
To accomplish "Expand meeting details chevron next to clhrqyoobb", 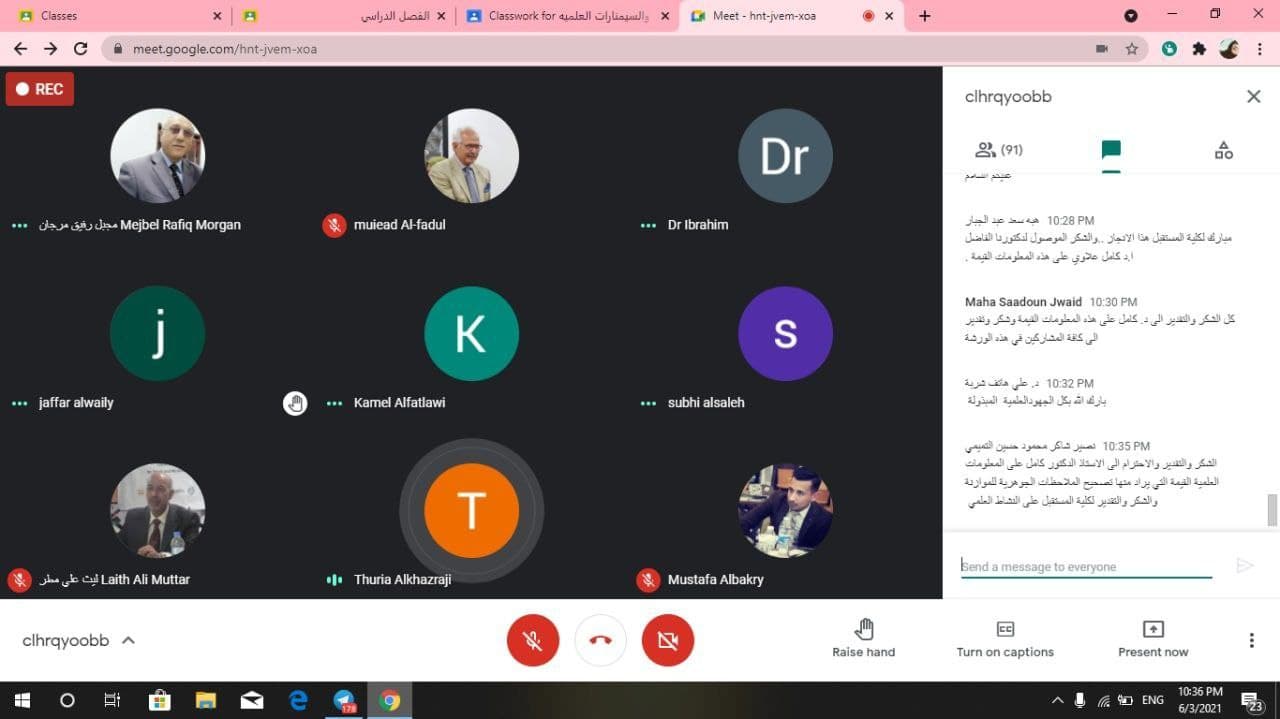I will point(128,640).
